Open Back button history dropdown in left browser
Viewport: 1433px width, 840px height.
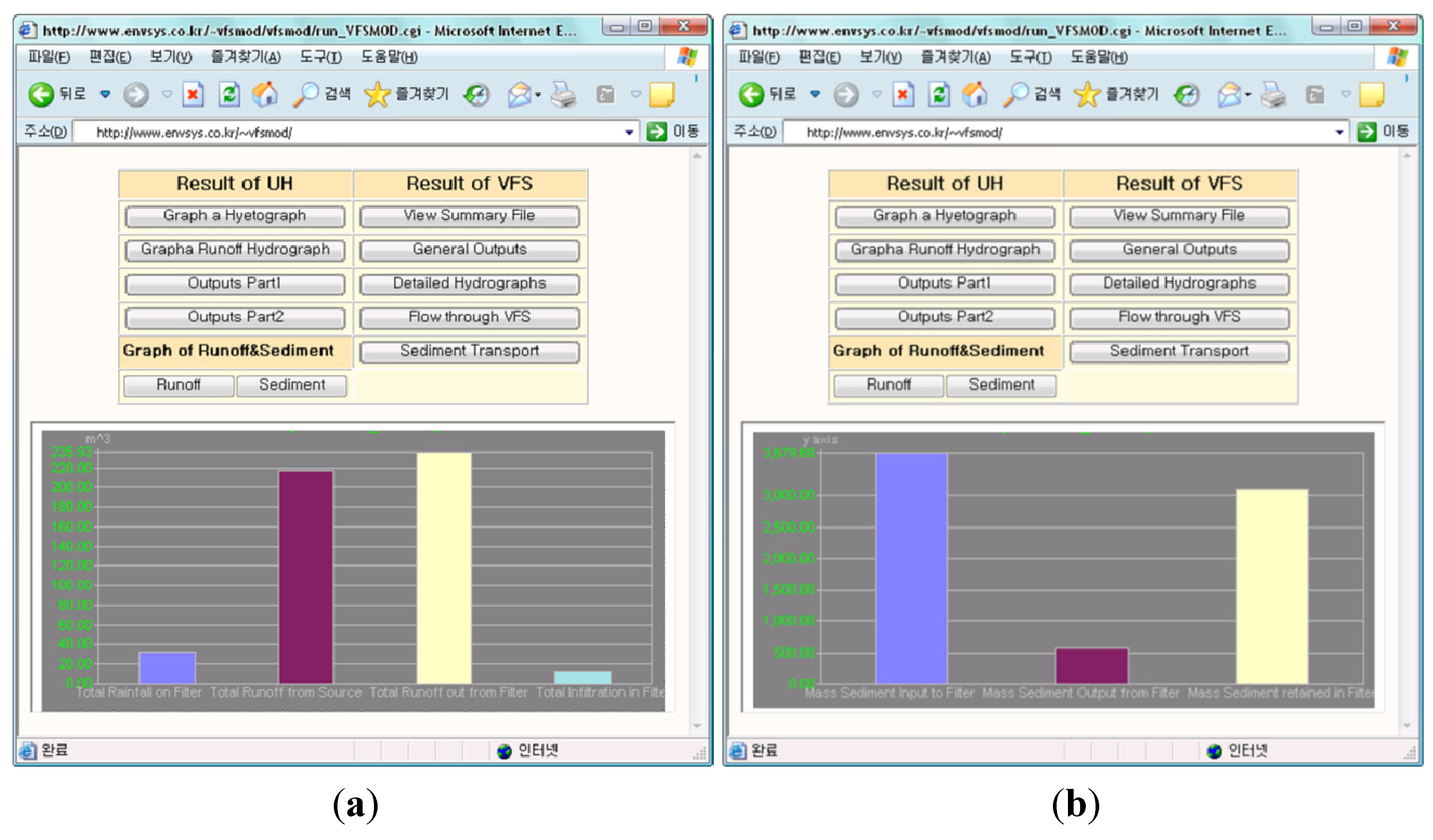coord(105,94)
